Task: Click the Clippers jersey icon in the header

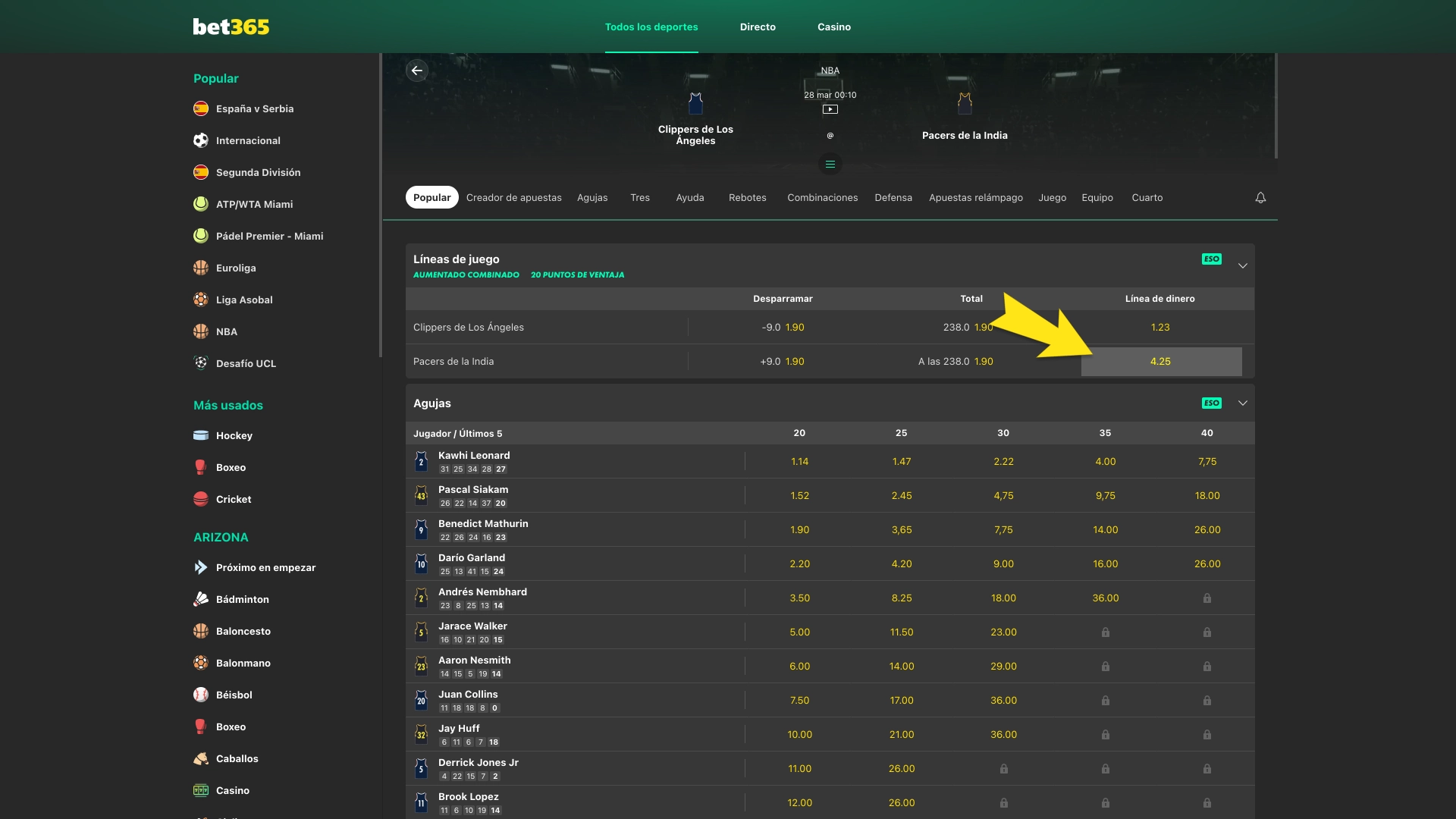Action: [x=695, y=103]
